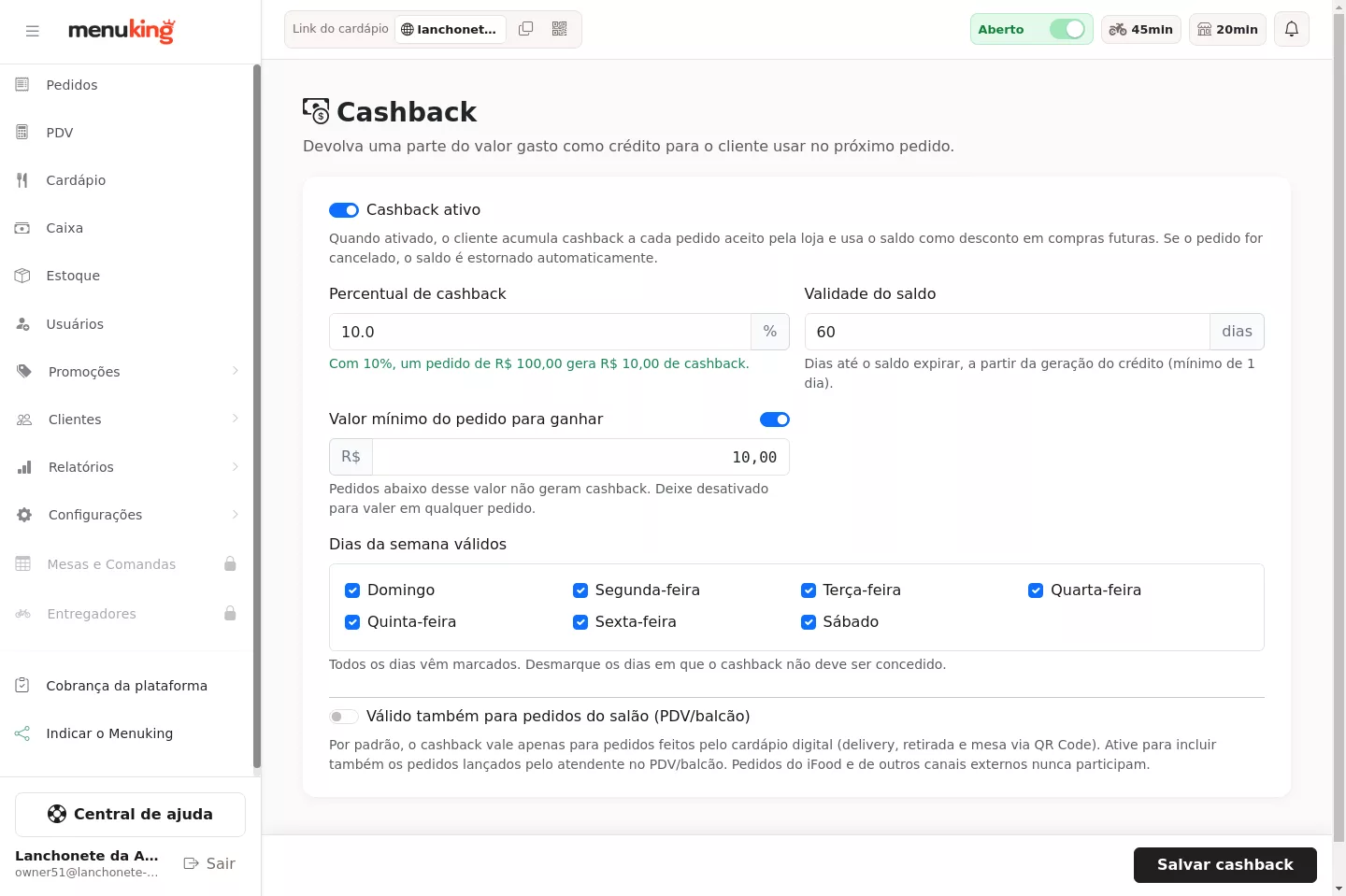This screenshot has height=896, width=1346.
Task: Toggle the Aberto store status switch
Action: [1067, 29]
